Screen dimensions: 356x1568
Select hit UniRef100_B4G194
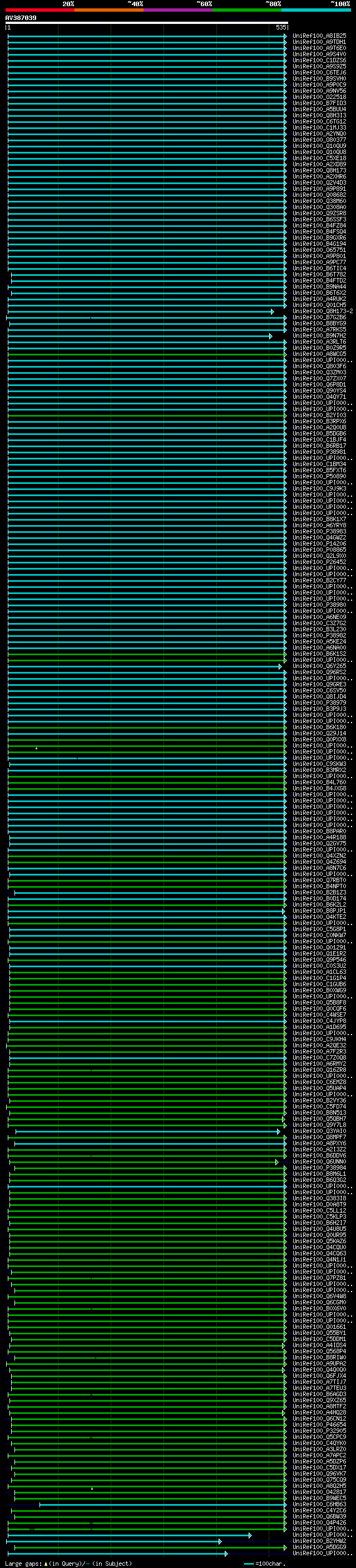tap(319, 244)
